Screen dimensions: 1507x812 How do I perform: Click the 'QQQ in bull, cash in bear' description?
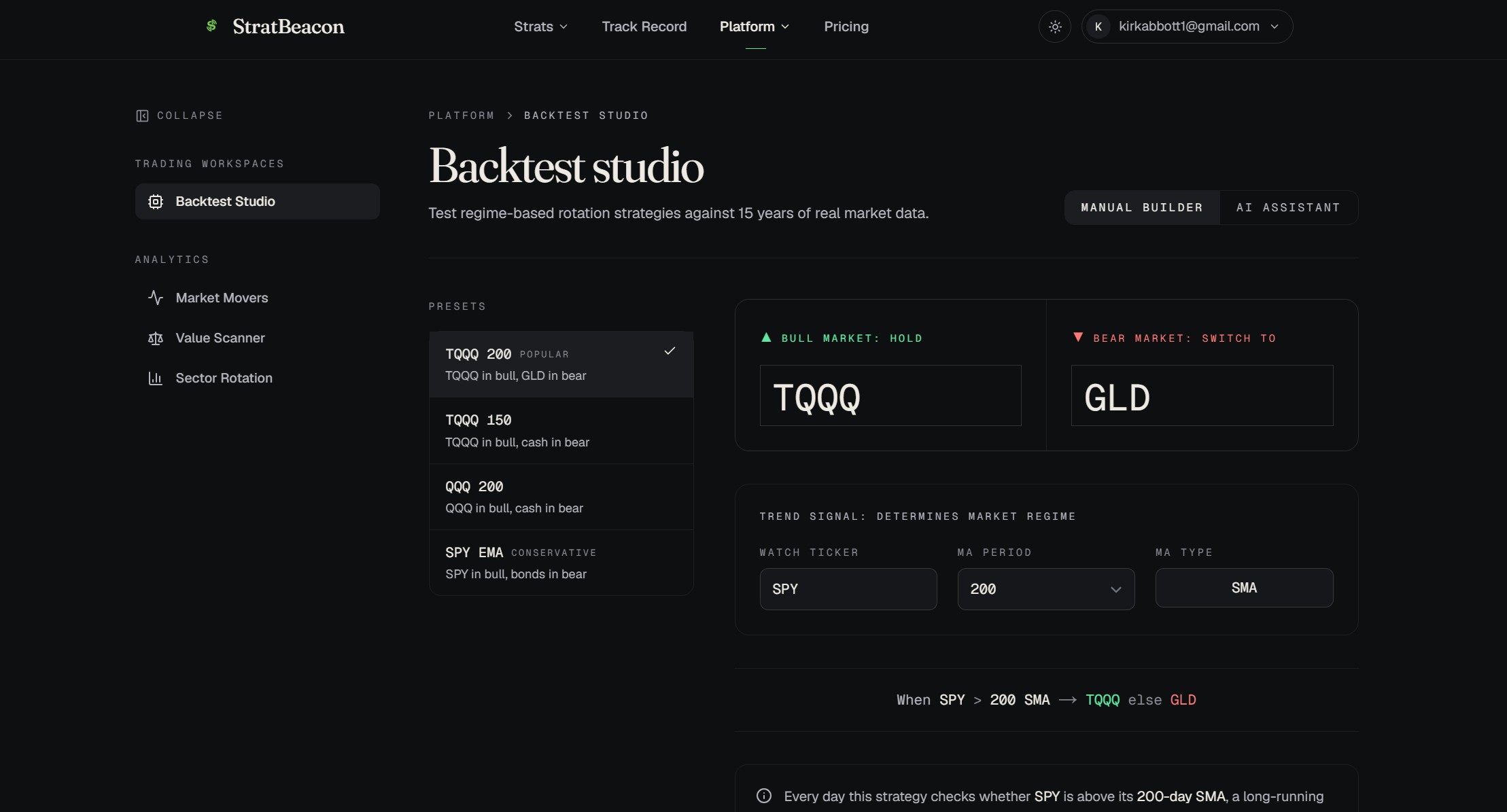(x=515, y=508)
